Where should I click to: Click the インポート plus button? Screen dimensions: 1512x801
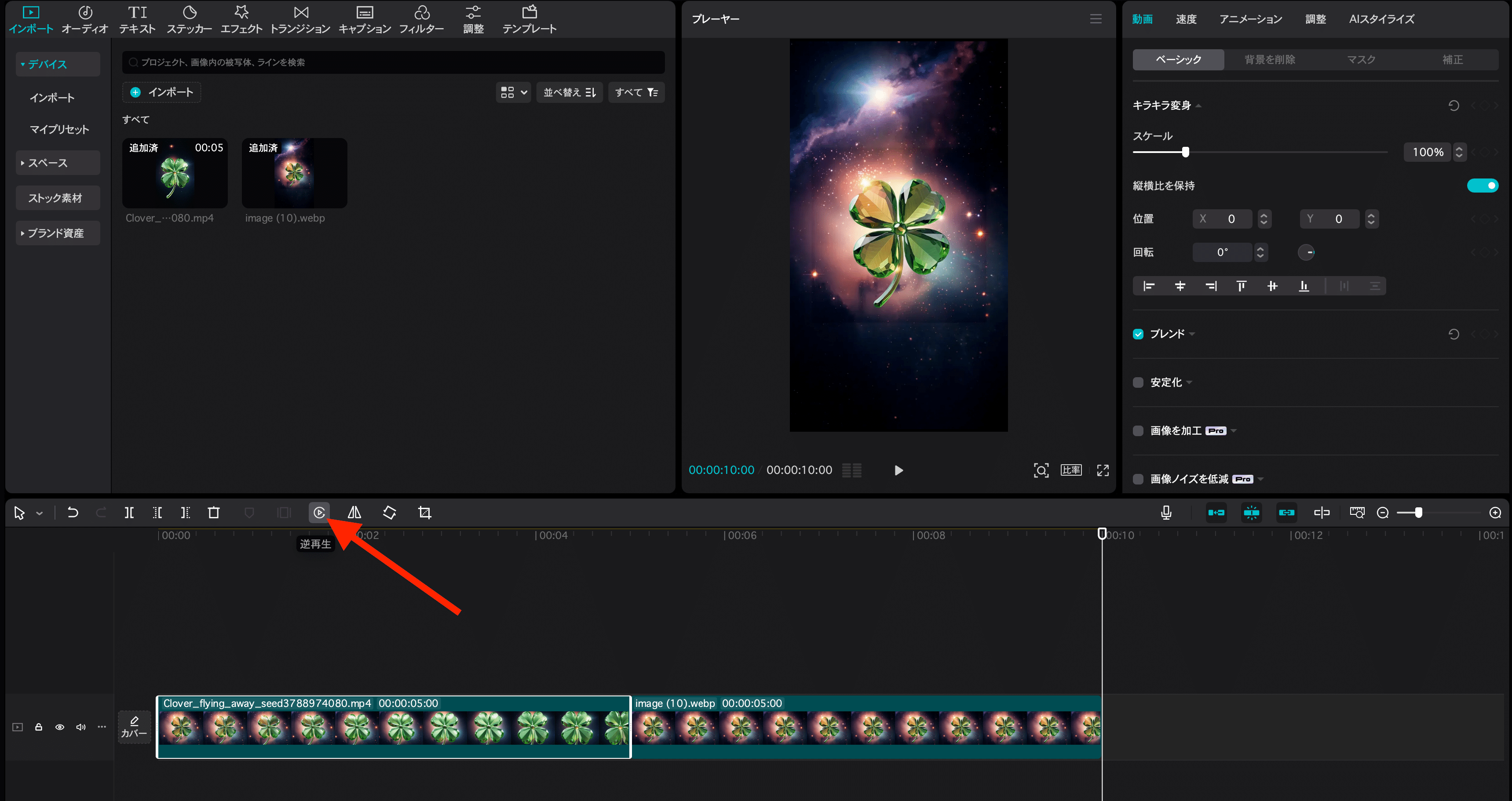tap(161, 92)
